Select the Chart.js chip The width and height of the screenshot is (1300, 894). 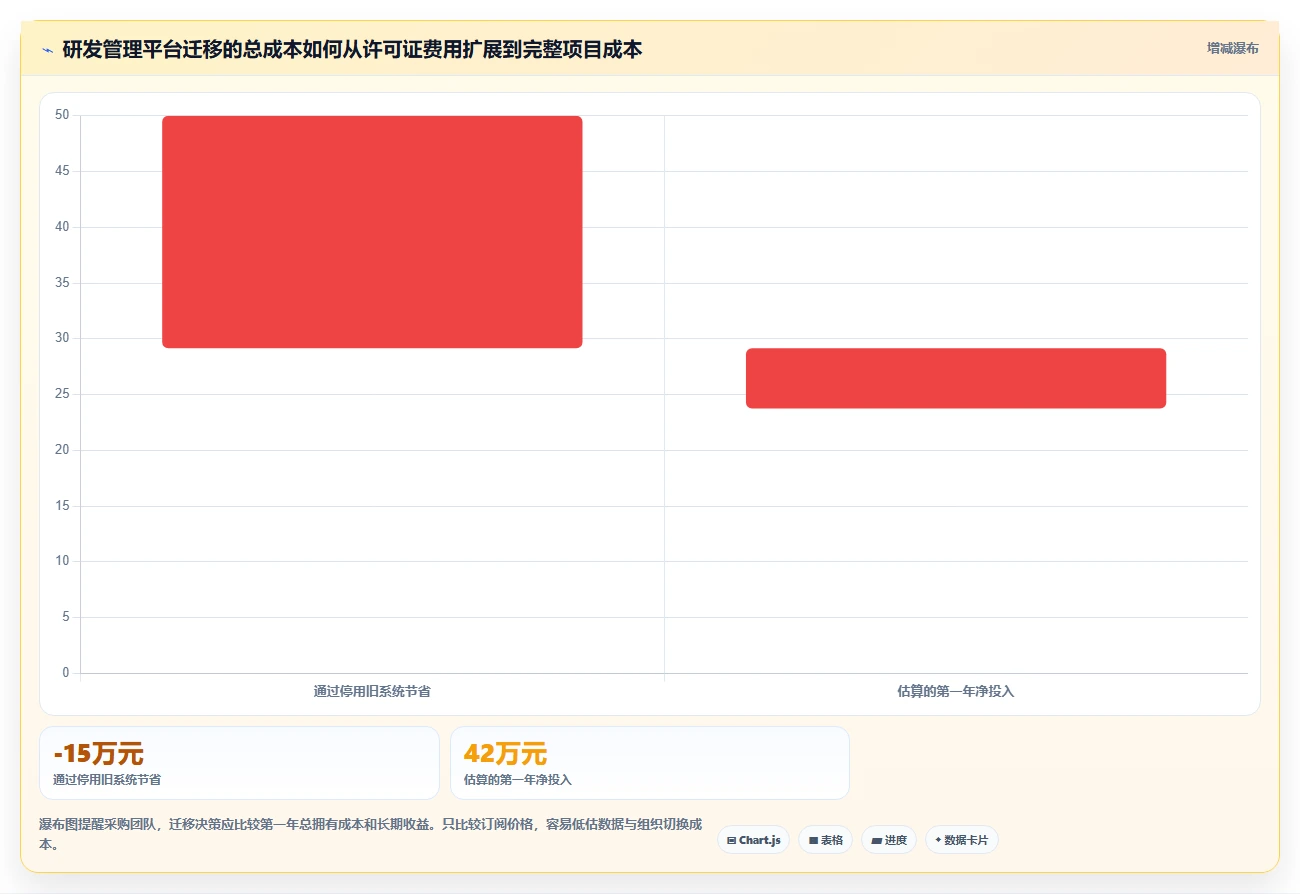pyautogui.click(x=753, y=840)
